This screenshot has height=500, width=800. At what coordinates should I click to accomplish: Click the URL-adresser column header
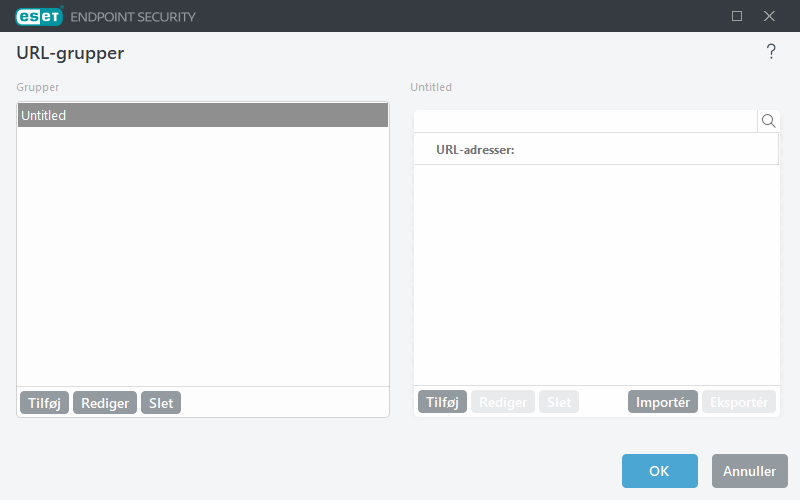596,149
